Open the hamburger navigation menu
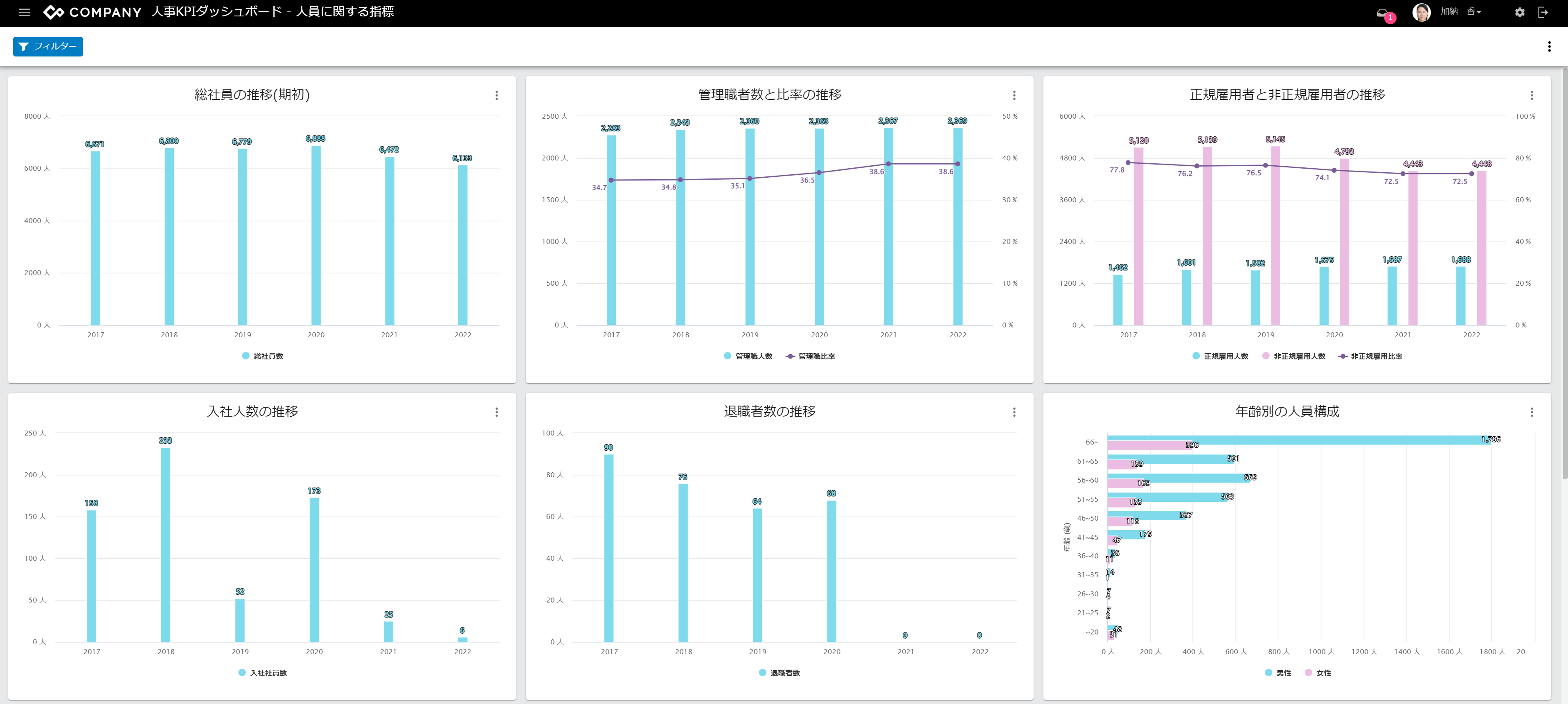This screenshot has width=1568, height=704. tap(25, 12)
